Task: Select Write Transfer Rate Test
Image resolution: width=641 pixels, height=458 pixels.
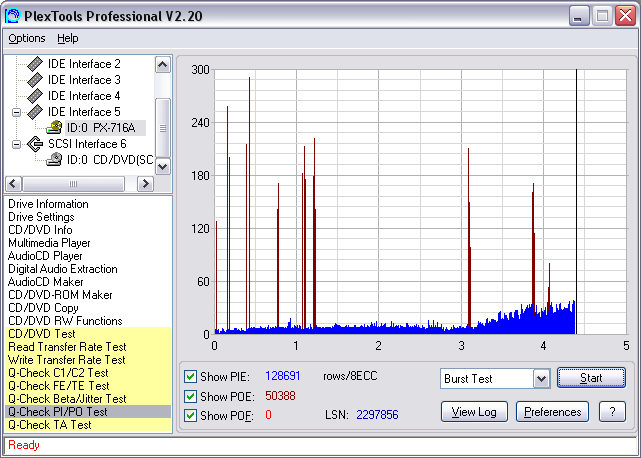Action: tap(88, 360)
